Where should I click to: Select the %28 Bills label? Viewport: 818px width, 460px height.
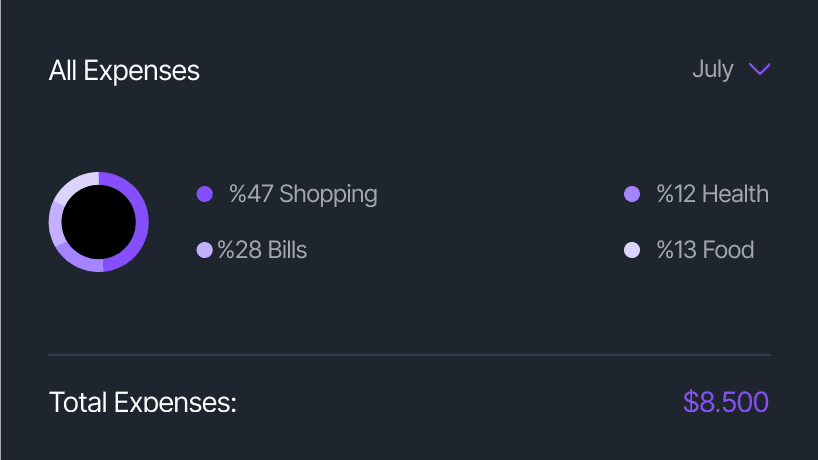[x=262, y=250]
